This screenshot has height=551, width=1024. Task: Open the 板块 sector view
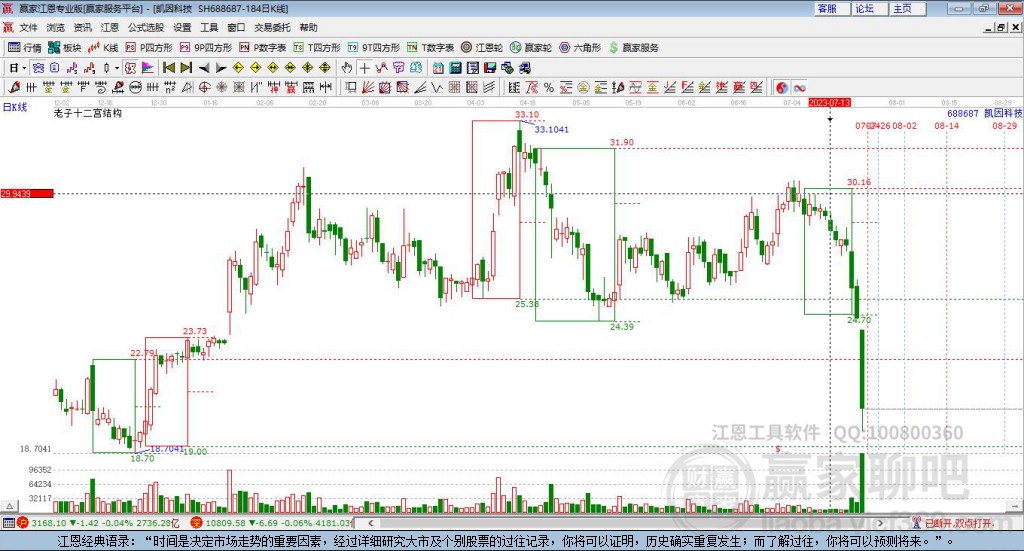65,48
